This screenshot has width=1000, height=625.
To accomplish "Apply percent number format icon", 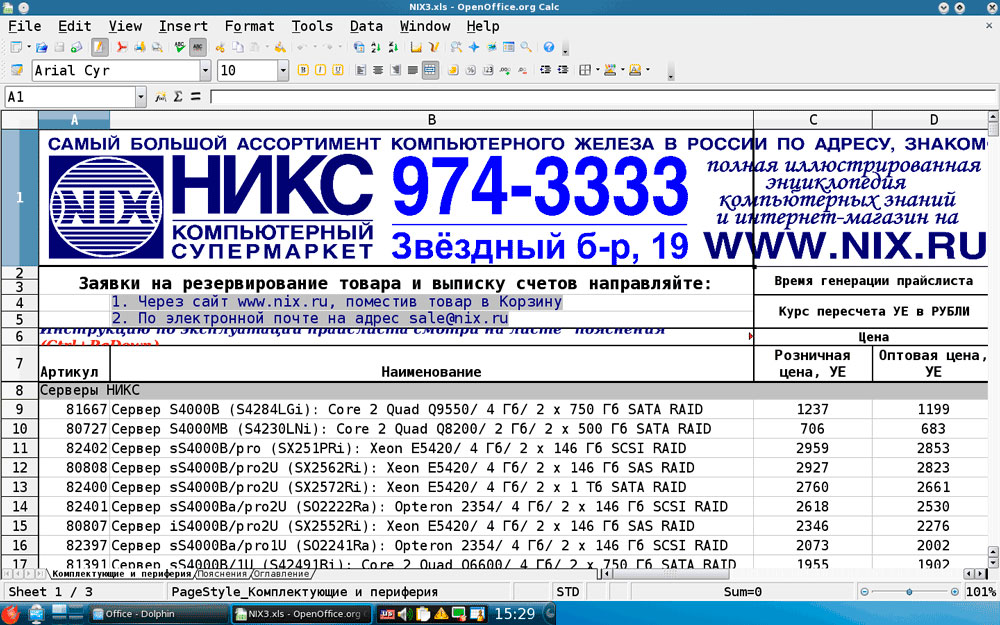I will pos(470,70).
